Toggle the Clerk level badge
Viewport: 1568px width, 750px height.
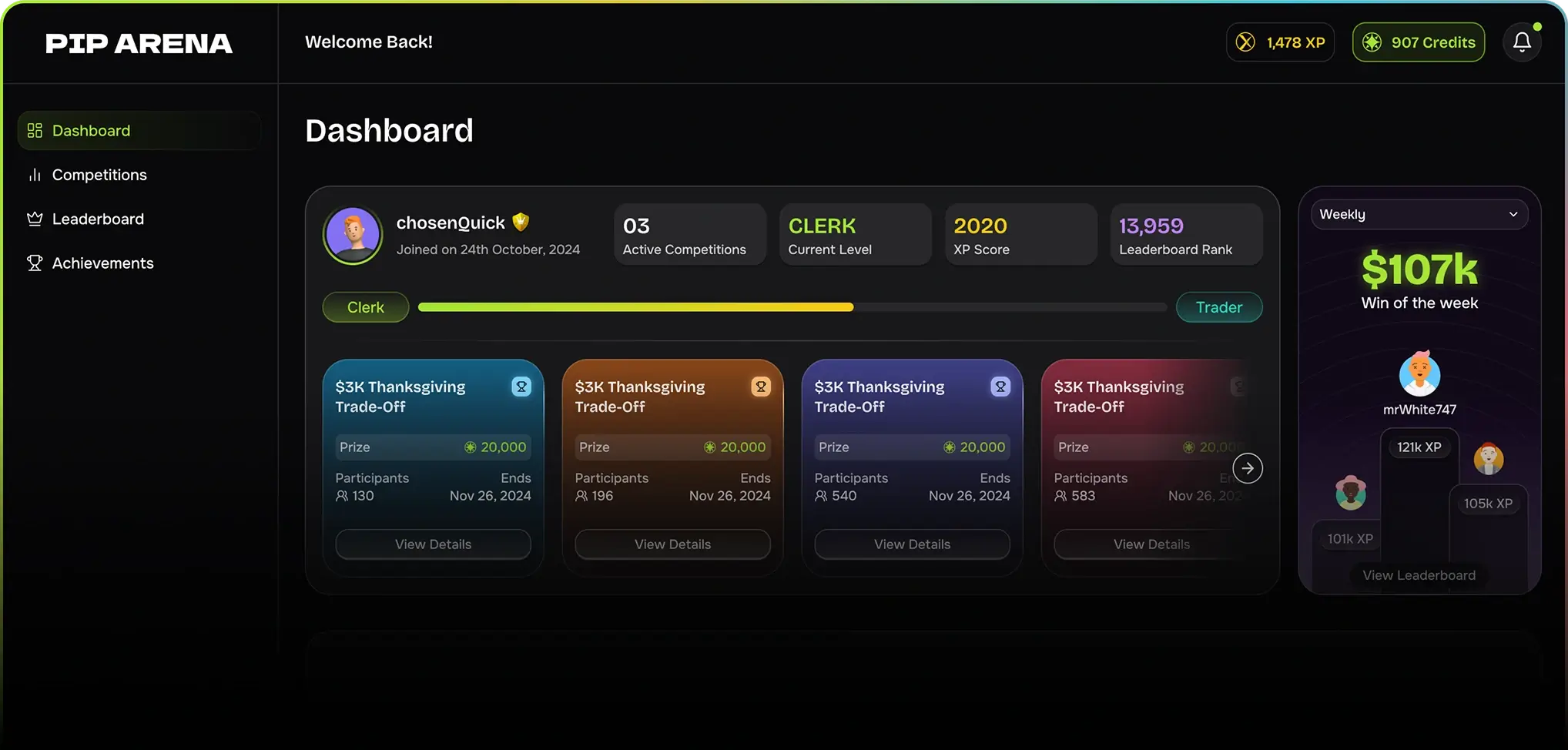click(365, 306)
